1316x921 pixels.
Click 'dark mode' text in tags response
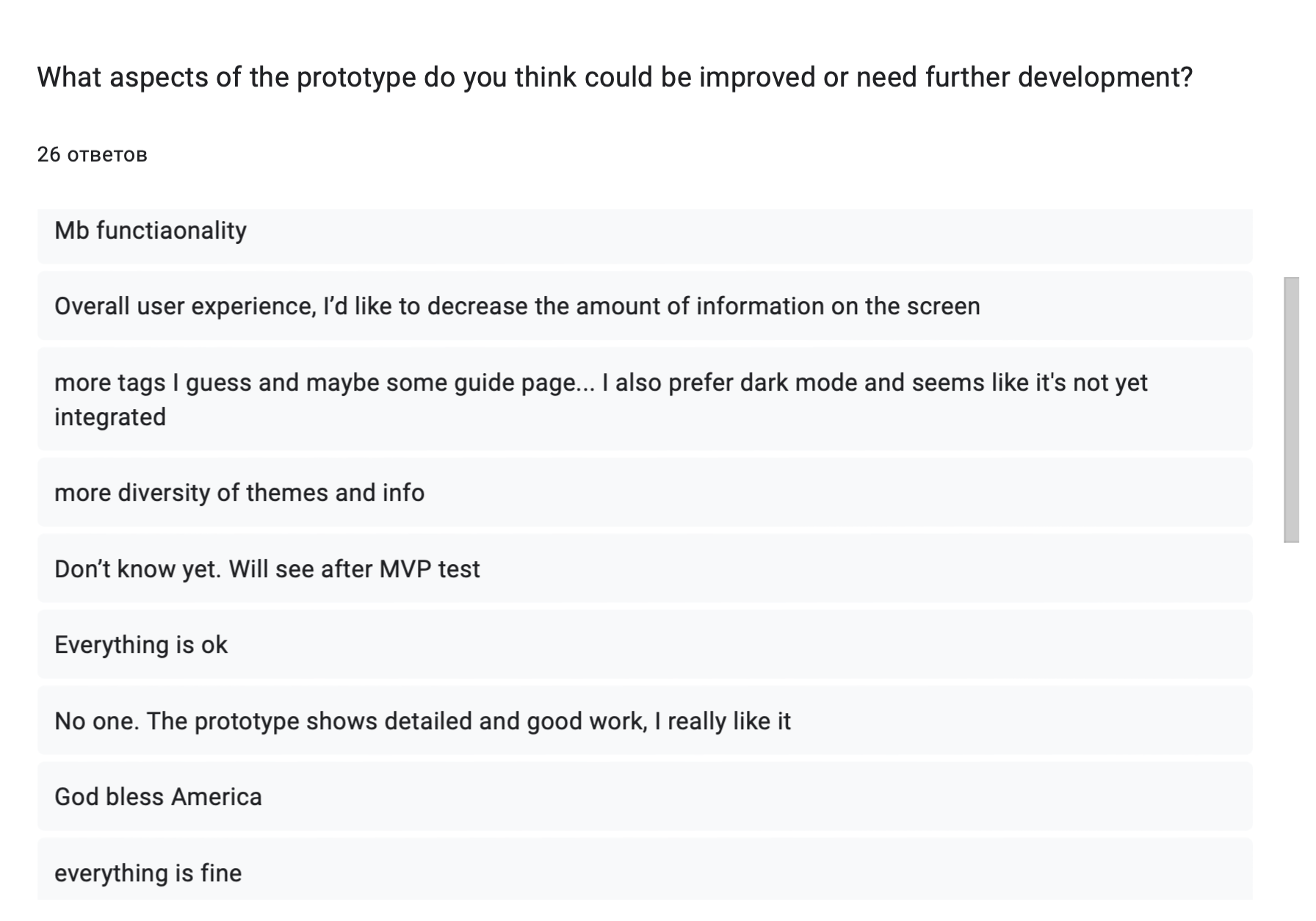click(x=798, y=383)
